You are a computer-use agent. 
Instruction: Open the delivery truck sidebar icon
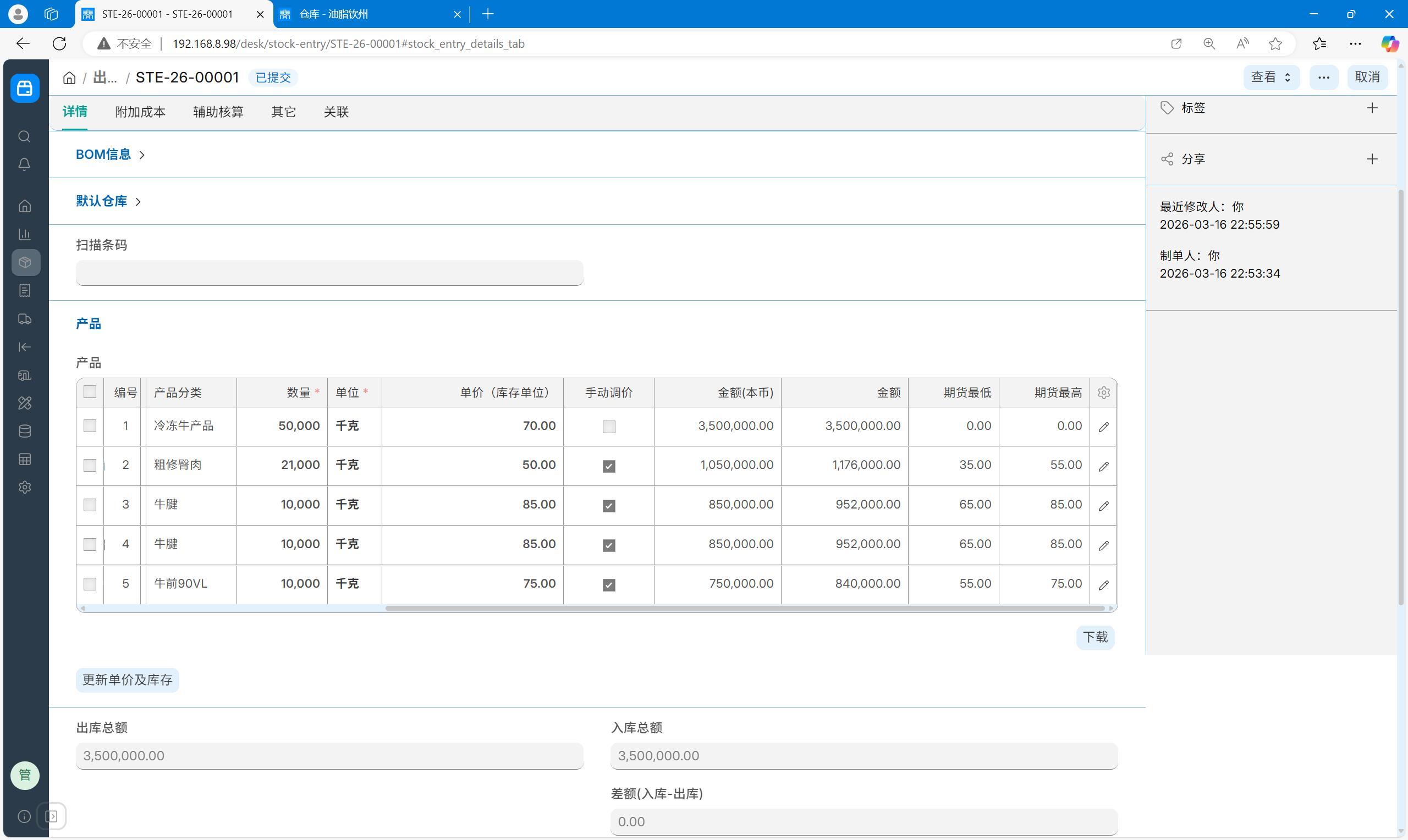pos(24,319)
